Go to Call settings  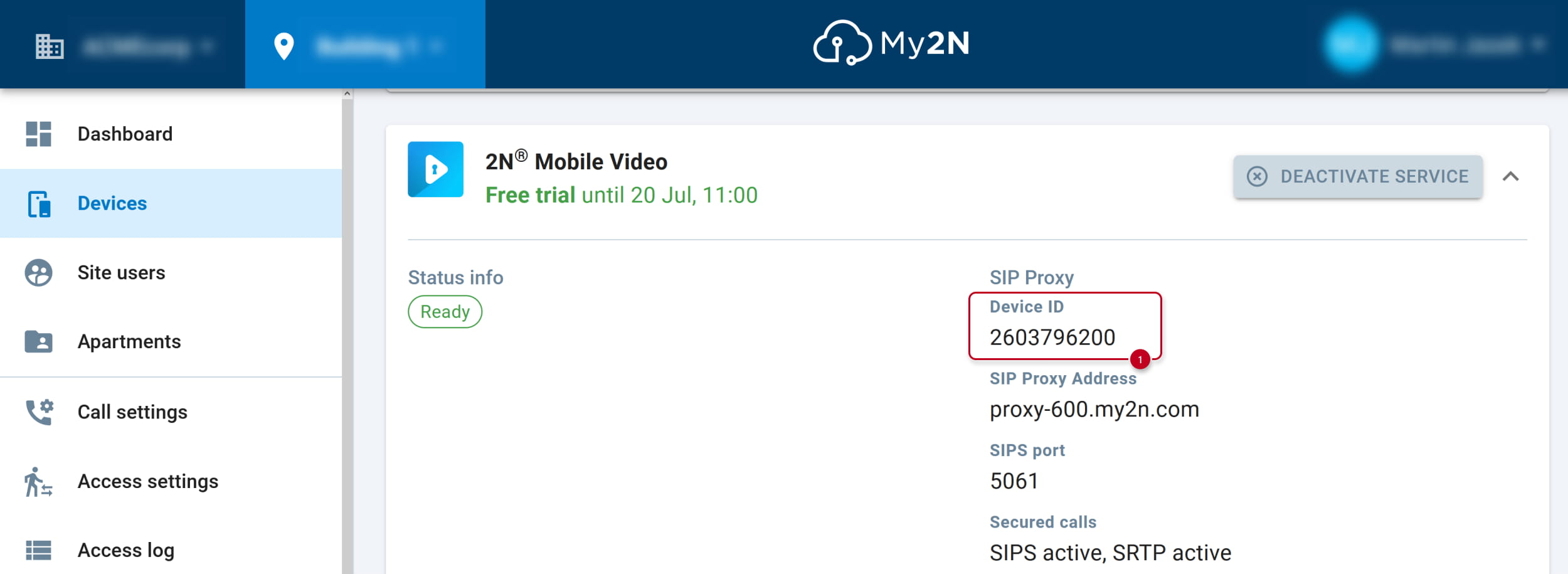click(171, 412)
